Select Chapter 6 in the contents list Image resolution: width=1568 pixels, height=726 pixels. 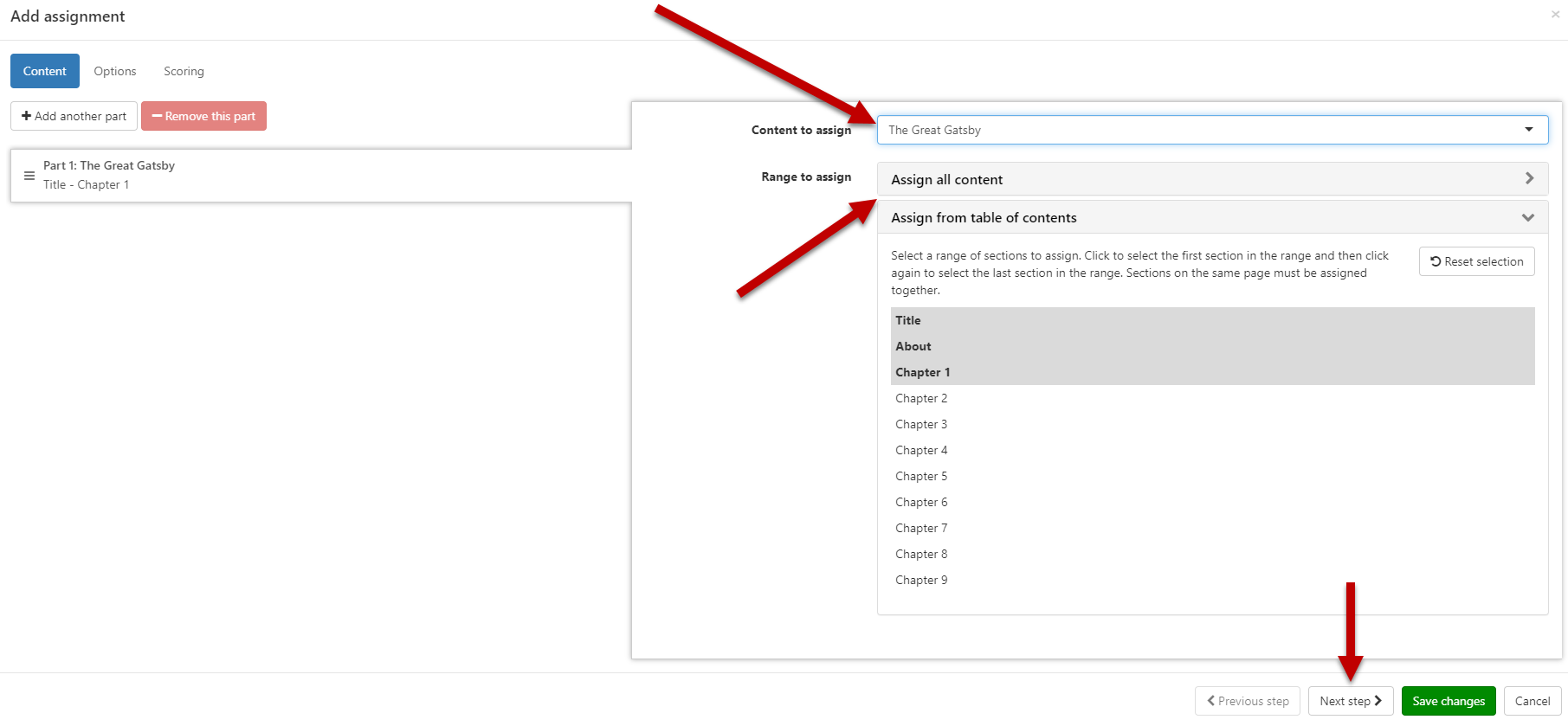1212,502
